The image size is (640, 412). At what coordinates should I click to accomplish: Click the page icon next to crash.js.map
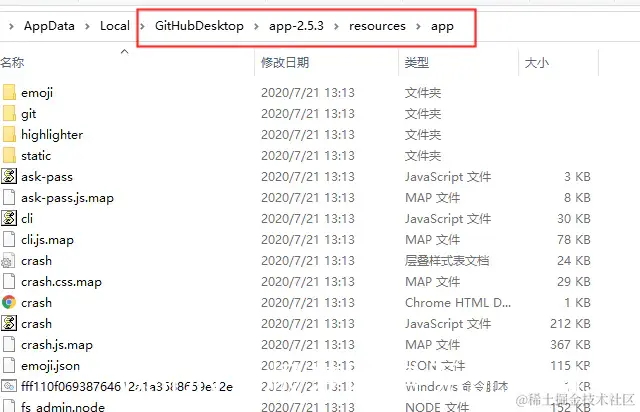(x=9, y=345)
